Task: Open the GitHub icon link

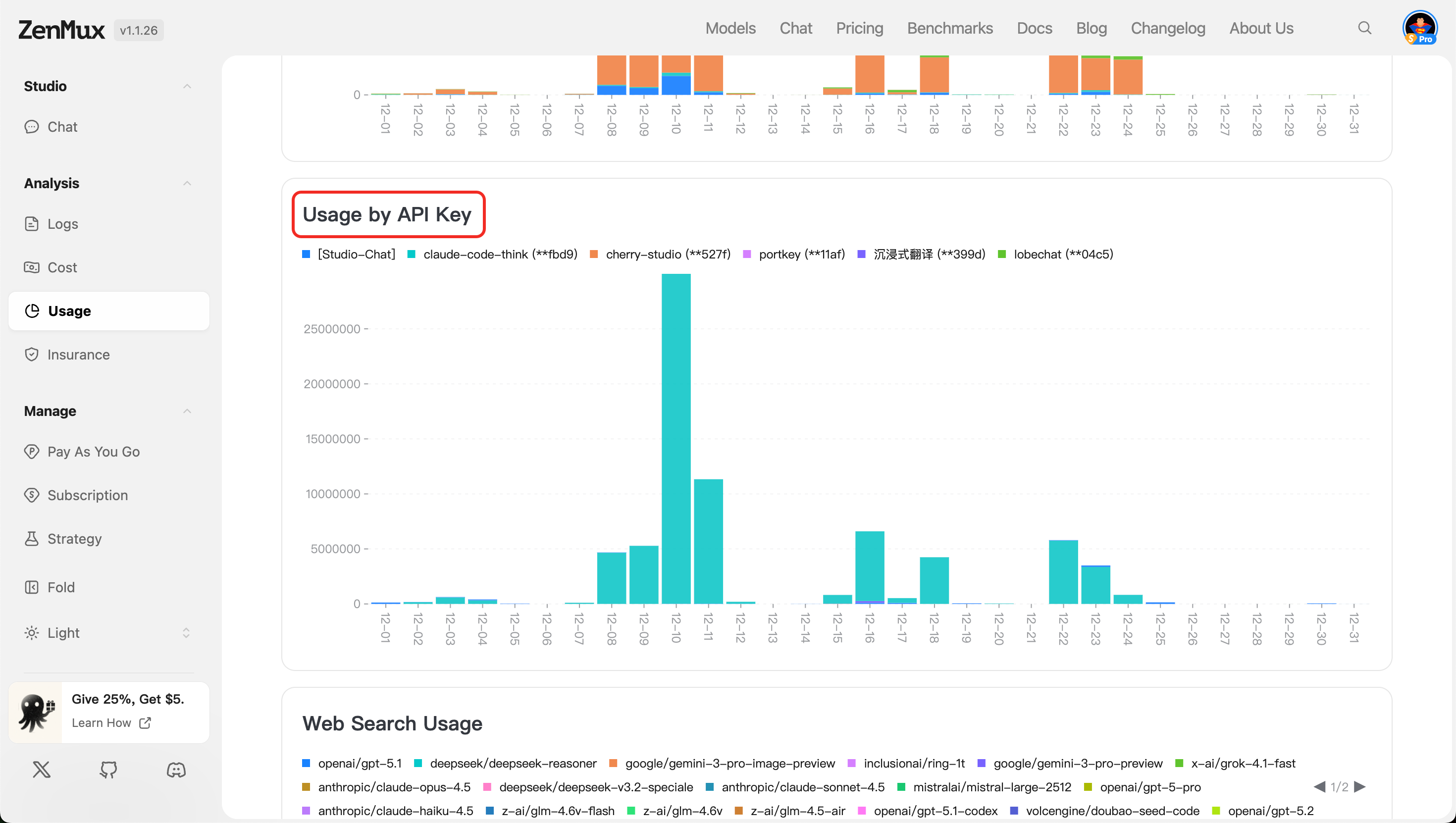Action: coord(108,770)
